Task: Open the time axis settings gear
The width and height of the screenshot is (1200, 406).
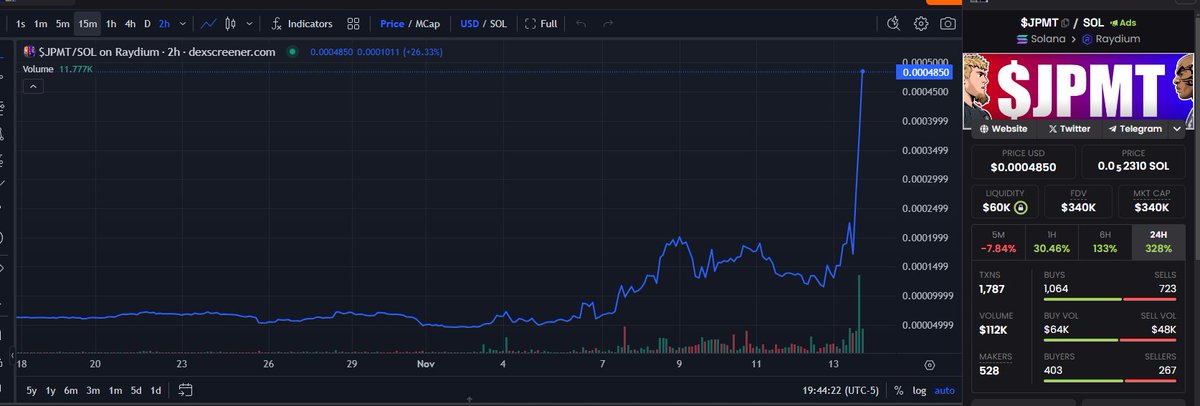Action: click(929, 365)
